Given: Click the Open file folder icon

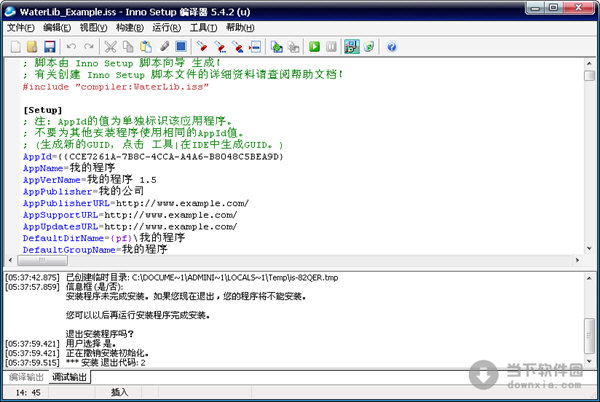Looking at the screenshot, I should (x=31, y=47).
